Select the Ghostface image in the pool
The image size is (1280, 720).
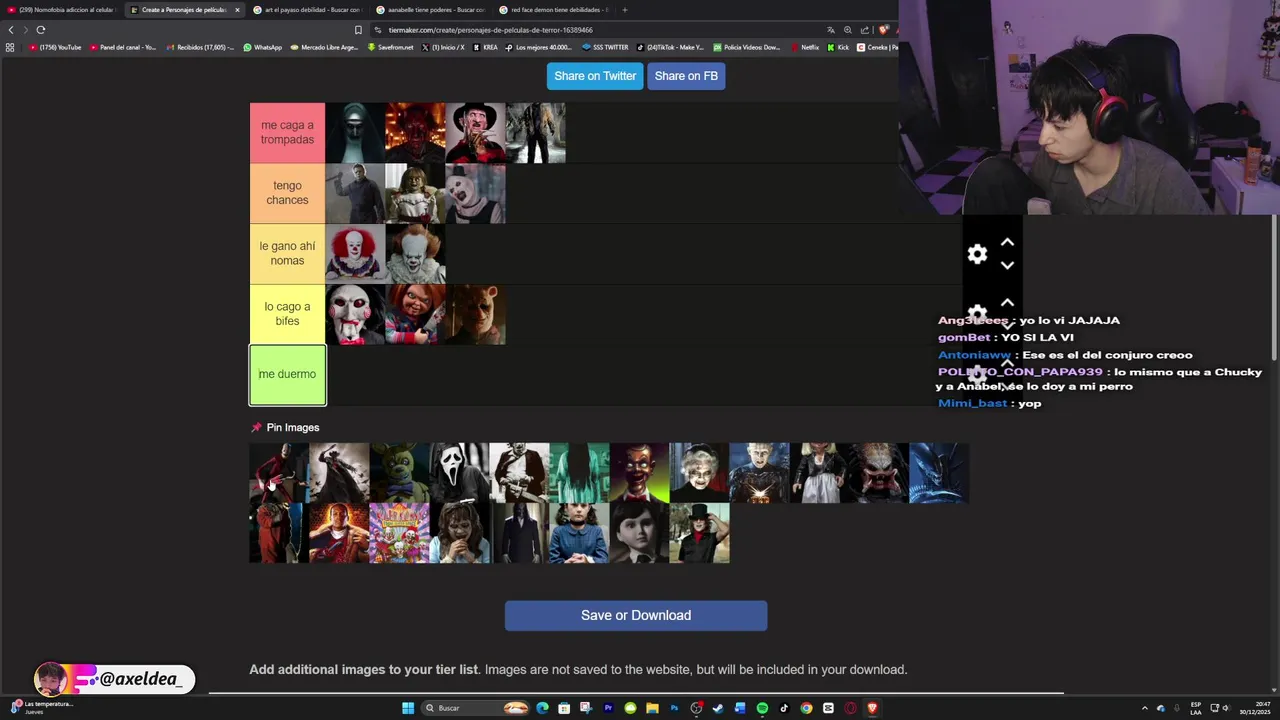459,473
